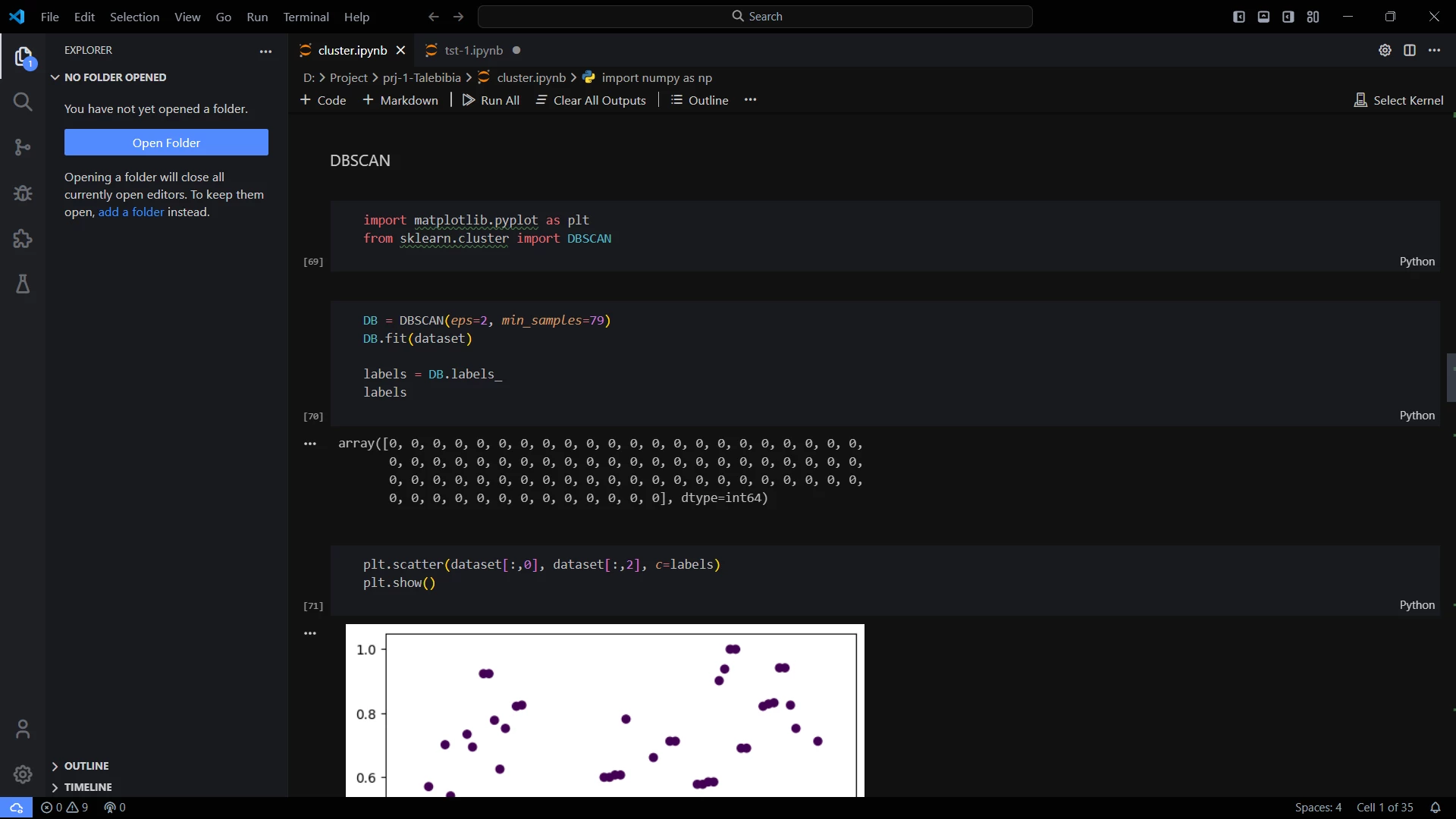Change language mode of the import cell

tap(1417, 262)
